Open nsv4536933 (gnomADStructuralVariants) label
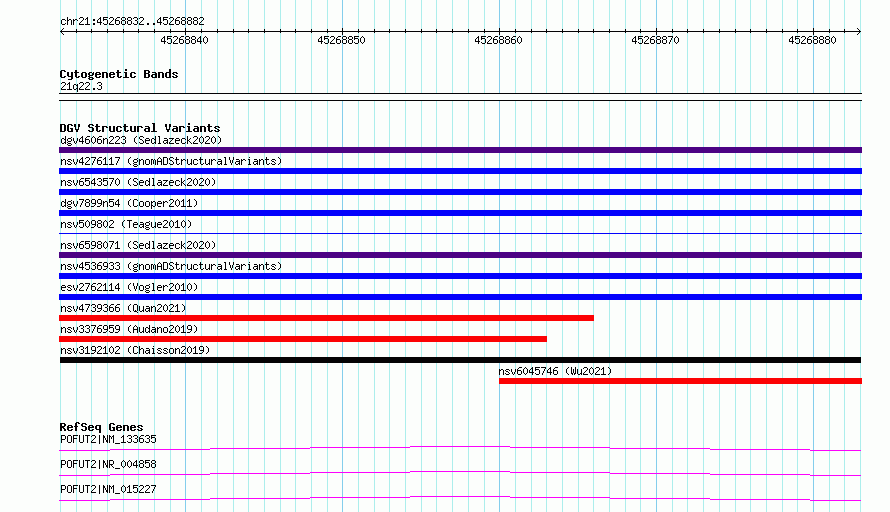 click(171, 266)
